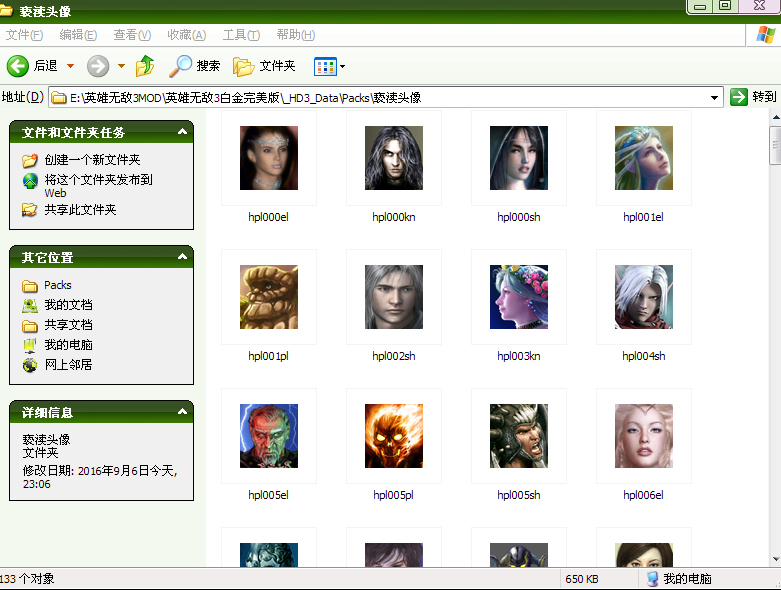Click the 地址(D) address label
Screen dimensions: 781x590
pyautogui.click(x=23, y=97)
